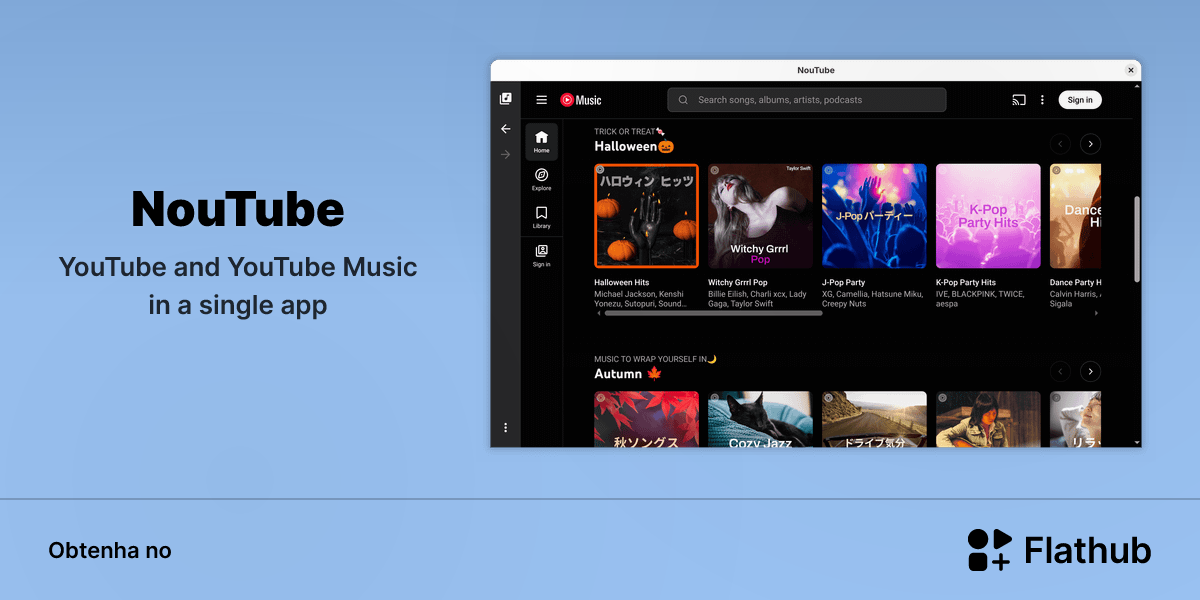1200x600 pixels.
Task: Click the Michael Jackson, Kenshi Yonezu artists text
Action: click(x=641, y=299)
